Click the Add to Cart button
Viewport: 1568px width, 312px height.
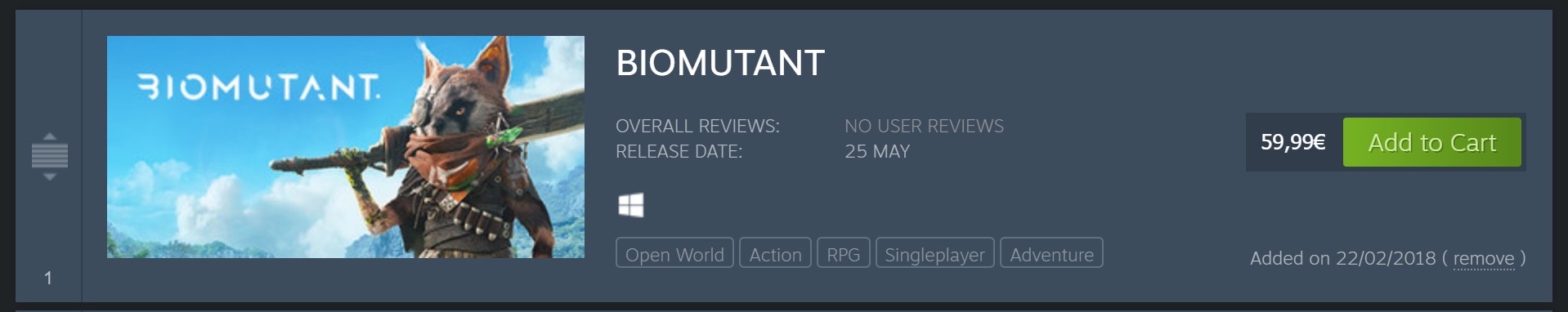[1432, 142]
